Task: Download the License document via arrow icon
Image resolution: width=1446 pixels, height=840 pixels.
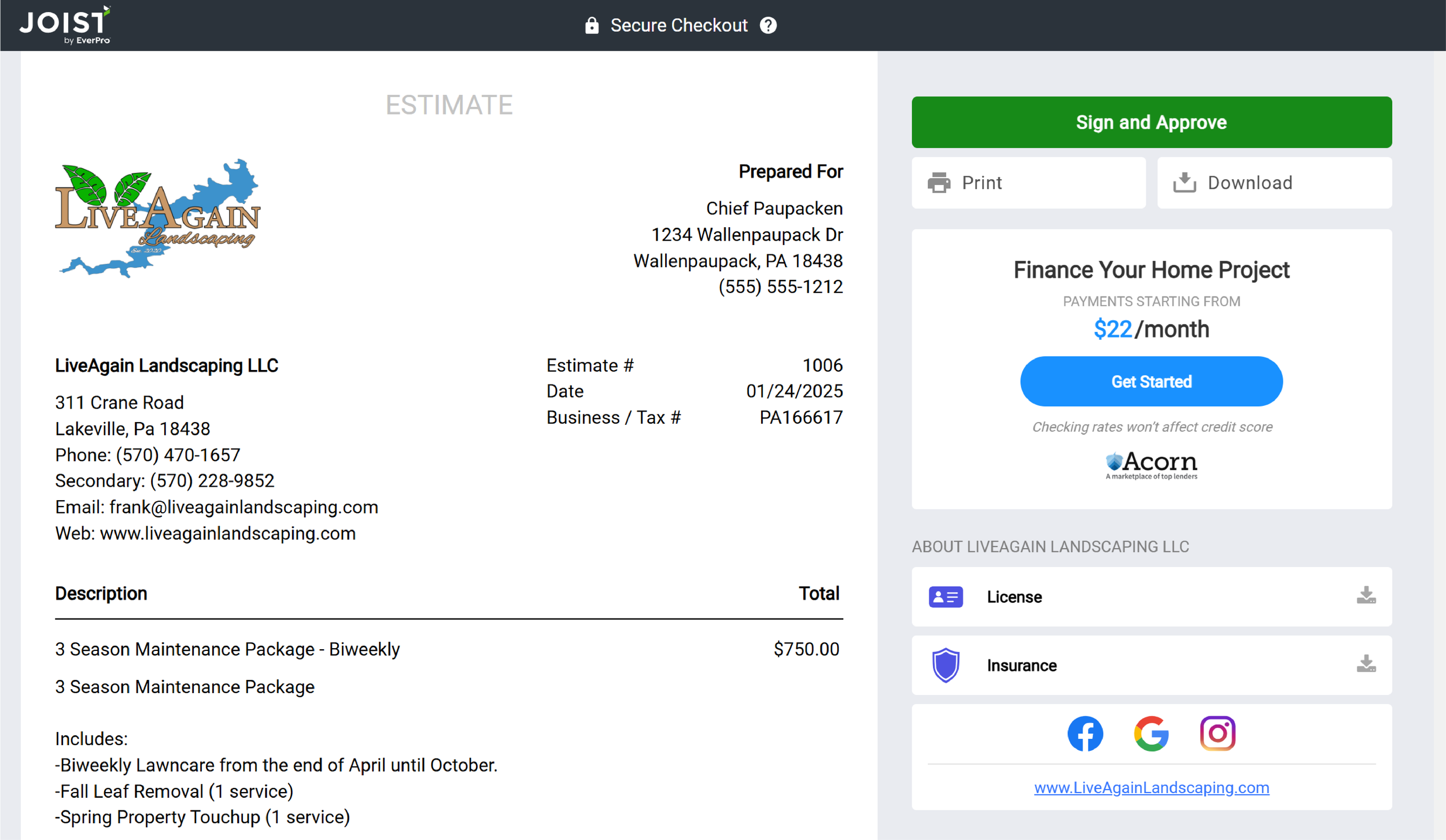Action: 1366,595
